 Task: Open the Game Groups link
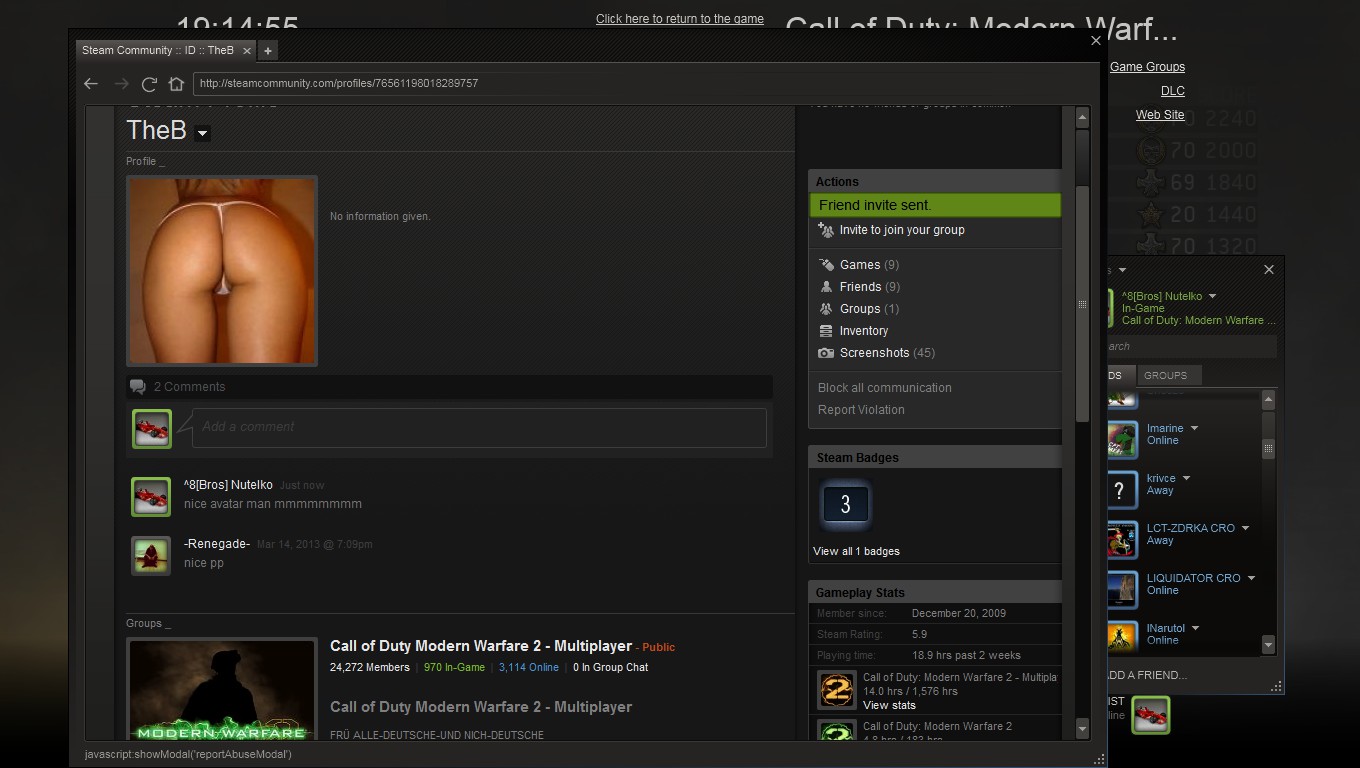tap(1147, 67)
